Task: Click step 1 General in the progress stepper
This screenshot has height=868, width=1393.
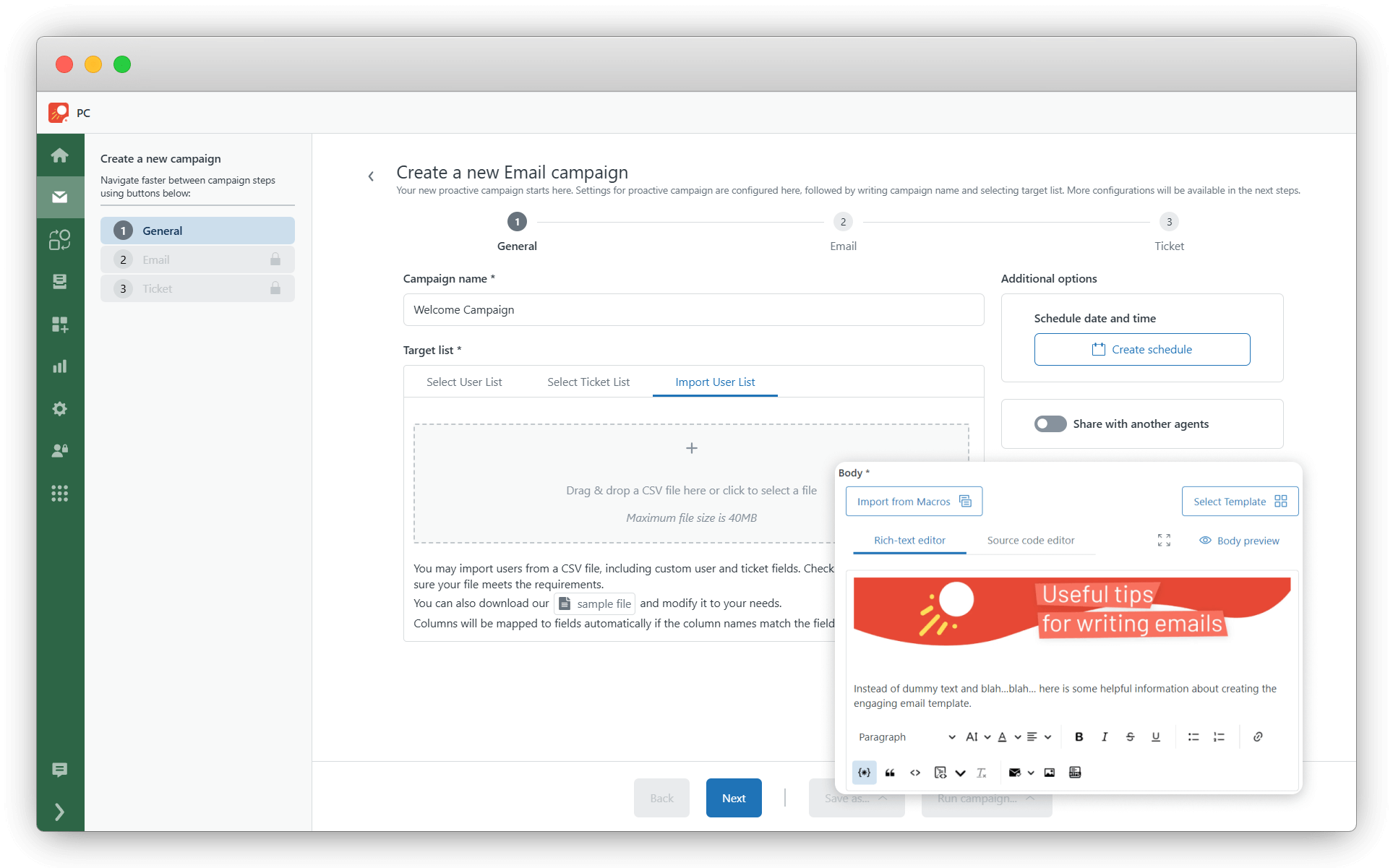Action: click(517, 231)
